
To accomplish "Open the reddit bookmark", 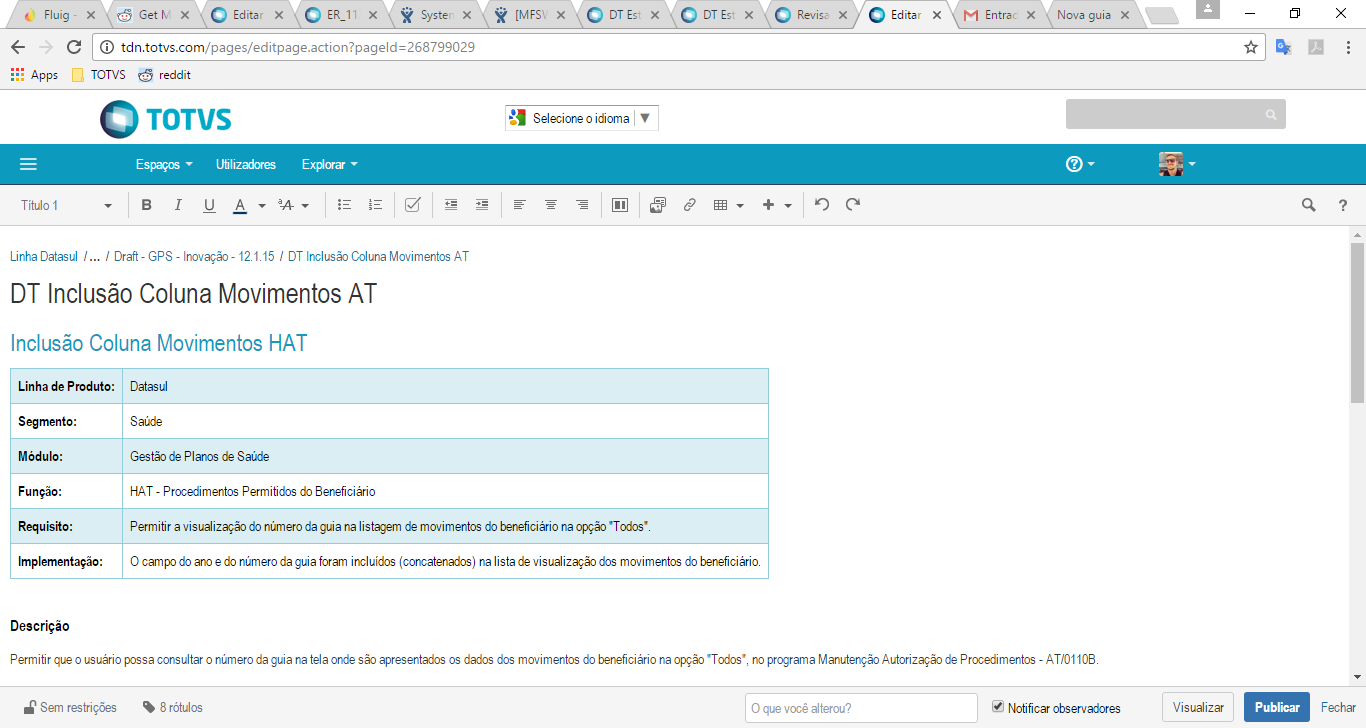I will pyautogui.click(x=164, y=75).
